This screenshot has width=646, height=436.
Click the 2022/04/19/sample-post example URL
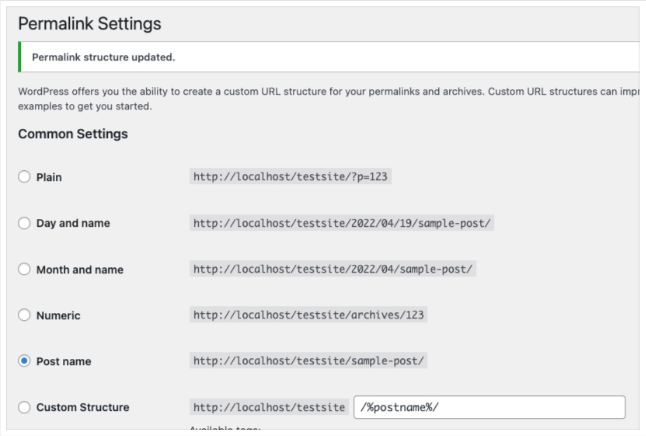[x=342, y=223]
